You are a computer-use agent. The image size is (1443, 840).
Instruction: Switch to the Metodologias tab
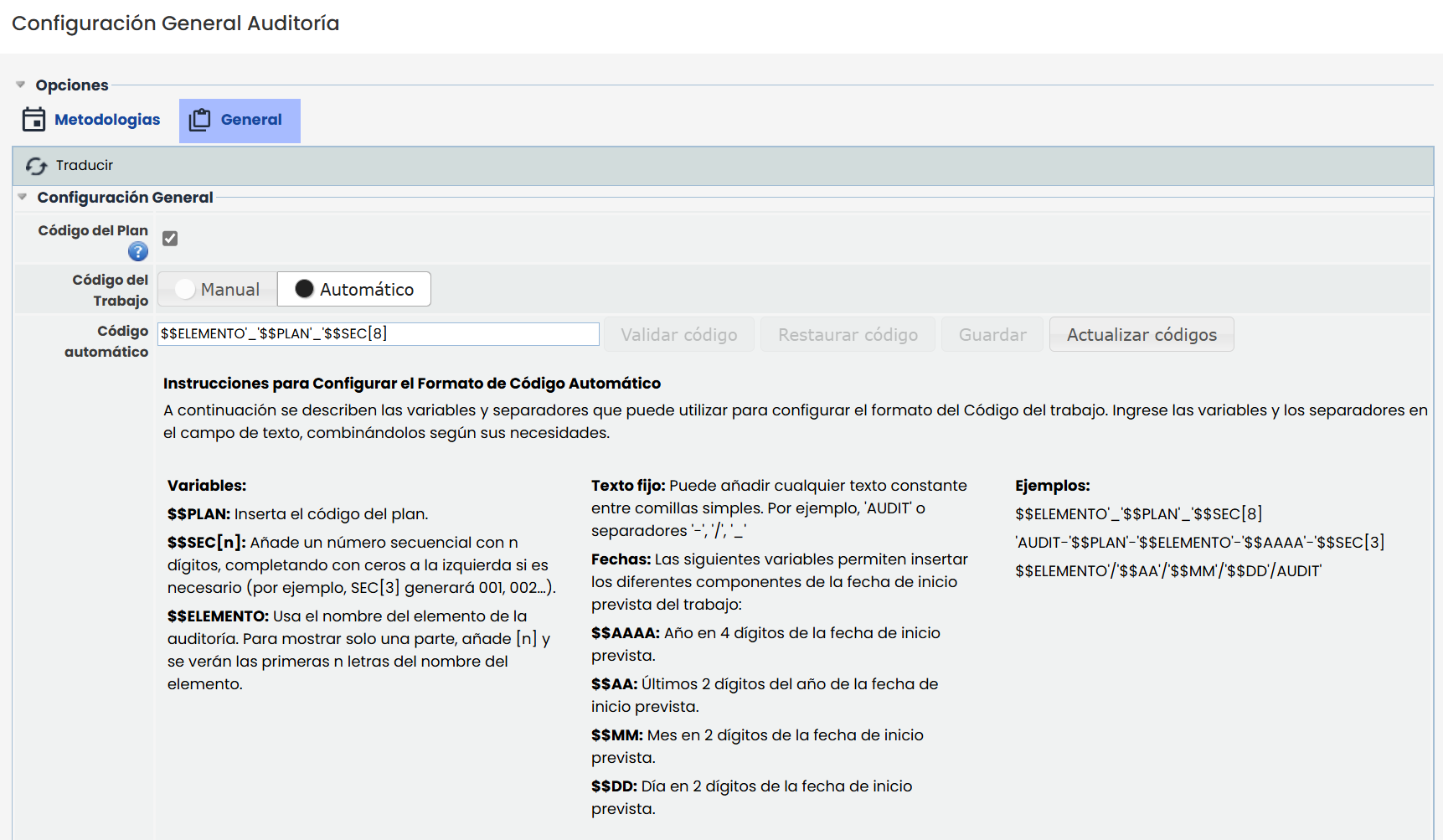[107, 120]
